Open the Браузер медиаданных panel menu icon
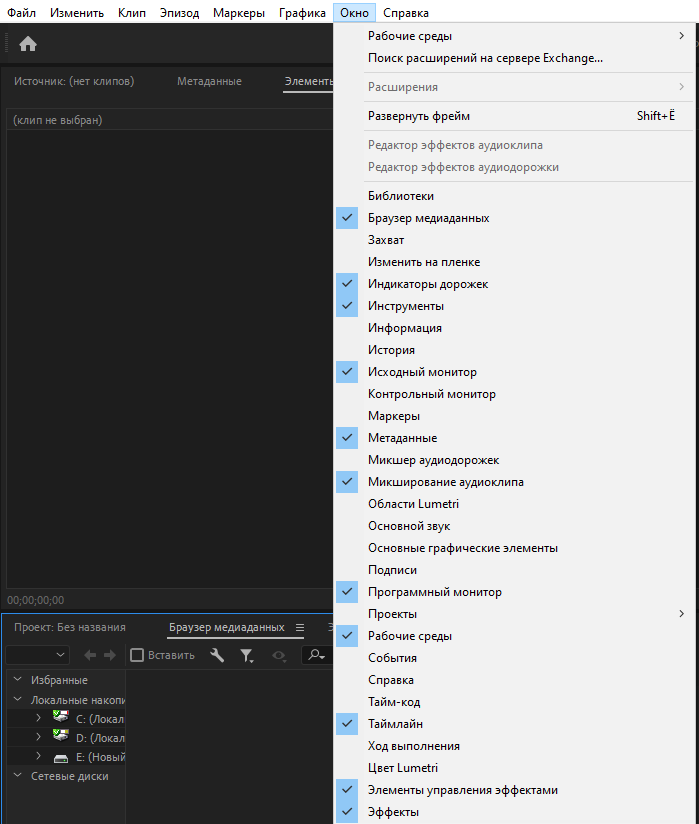The image size is (699, 824). pos(300,627)
